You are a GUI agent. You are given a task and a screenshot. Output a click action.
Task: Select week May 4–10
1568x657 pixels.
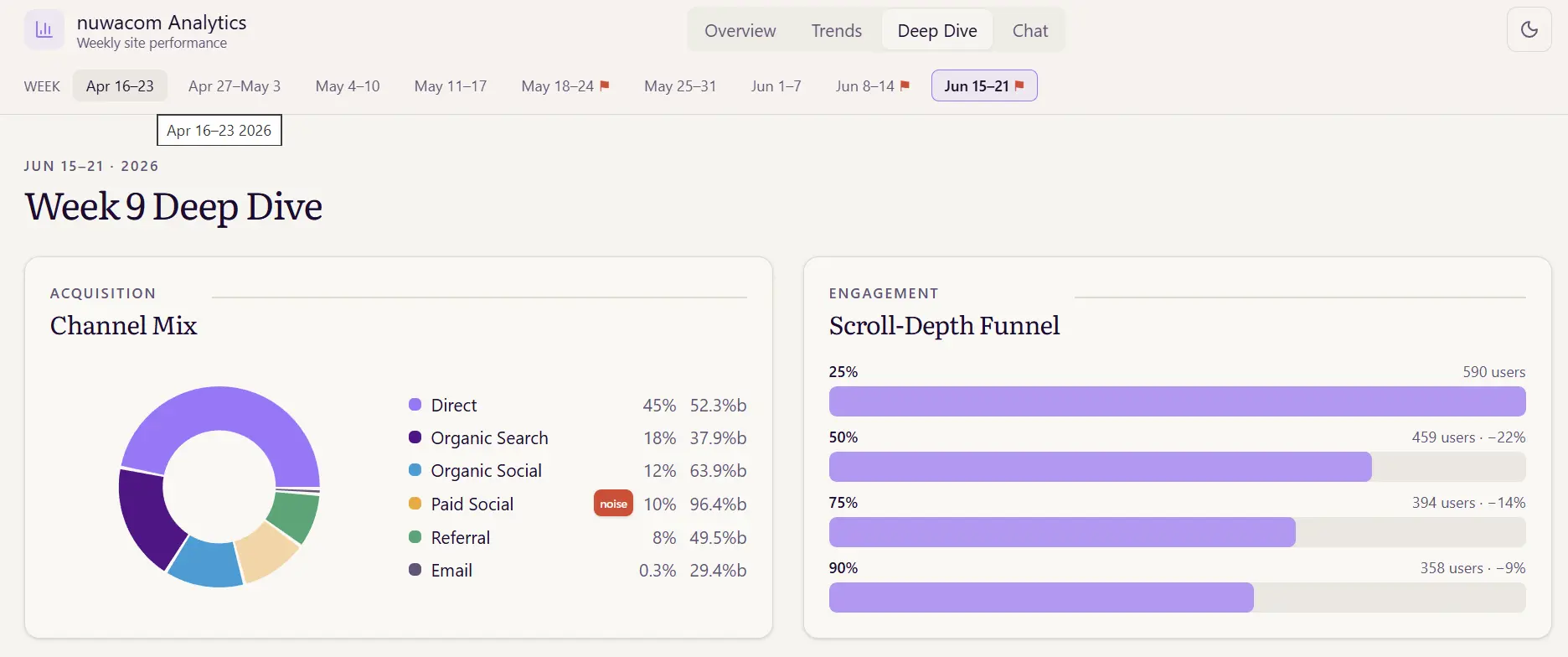tap(348, 86)
